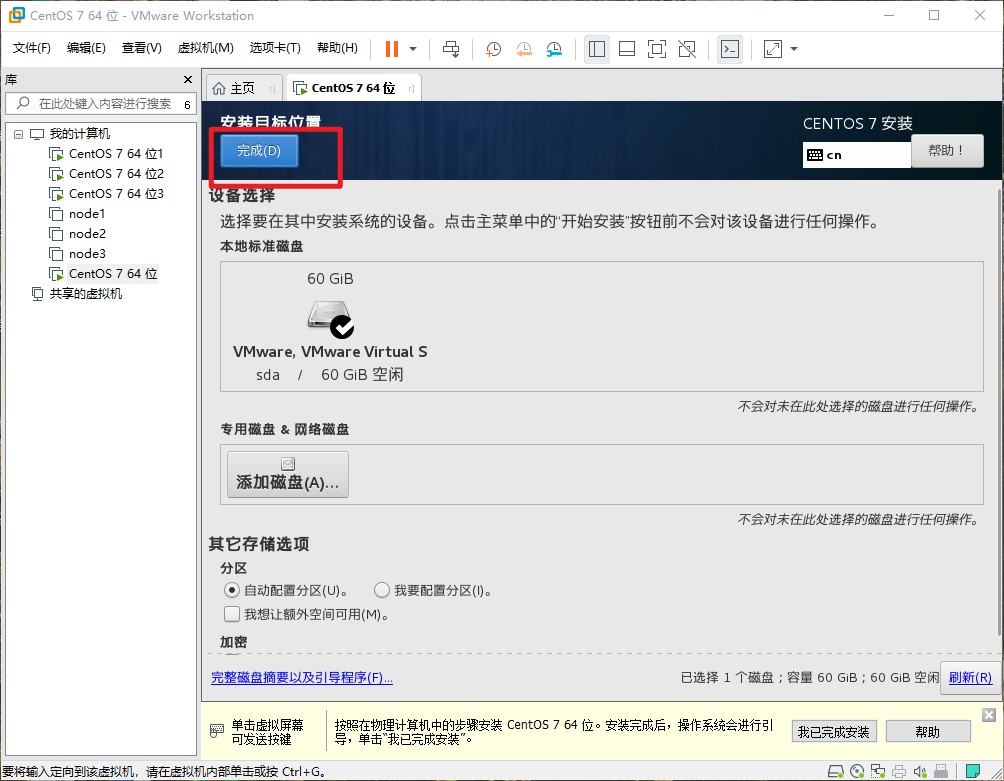
Task: Toggle the console view icon
Action: coord(730,49)
